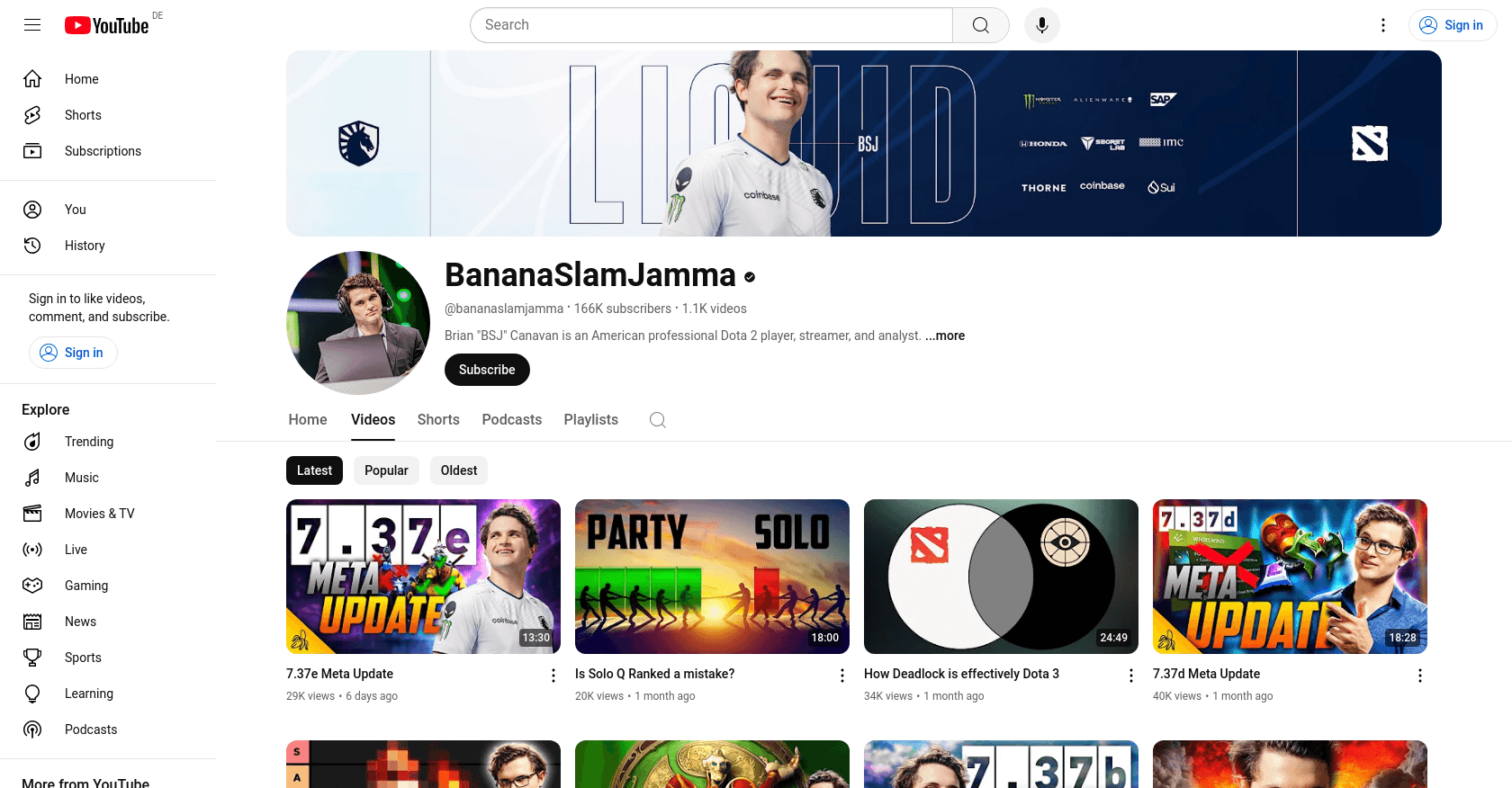Screen dimensions: 1512x788
Task: Subscribe to BananaSlamJamma
Action: click(x=487, y=370)
